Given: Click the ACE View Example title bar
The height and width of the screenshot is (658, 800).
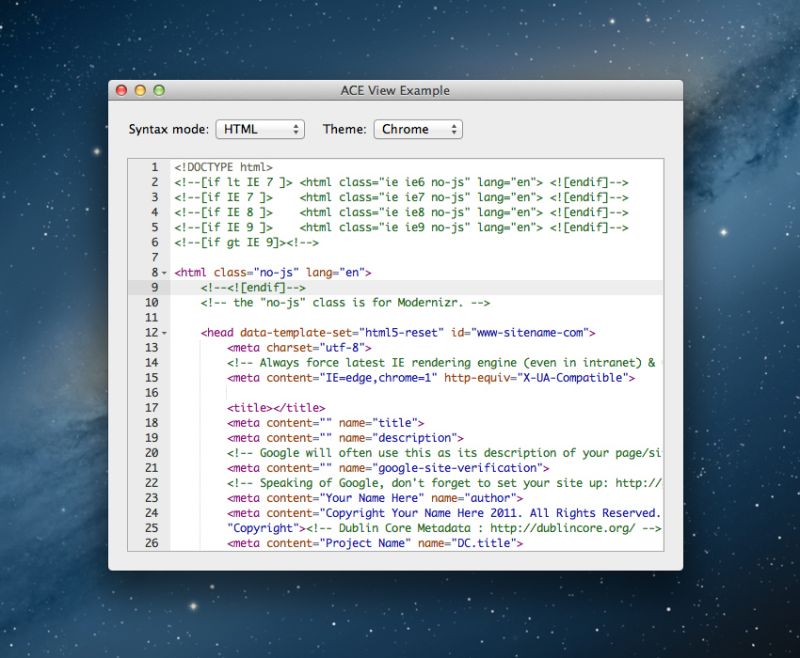Looking at the screenshot, I should point(395,90).
